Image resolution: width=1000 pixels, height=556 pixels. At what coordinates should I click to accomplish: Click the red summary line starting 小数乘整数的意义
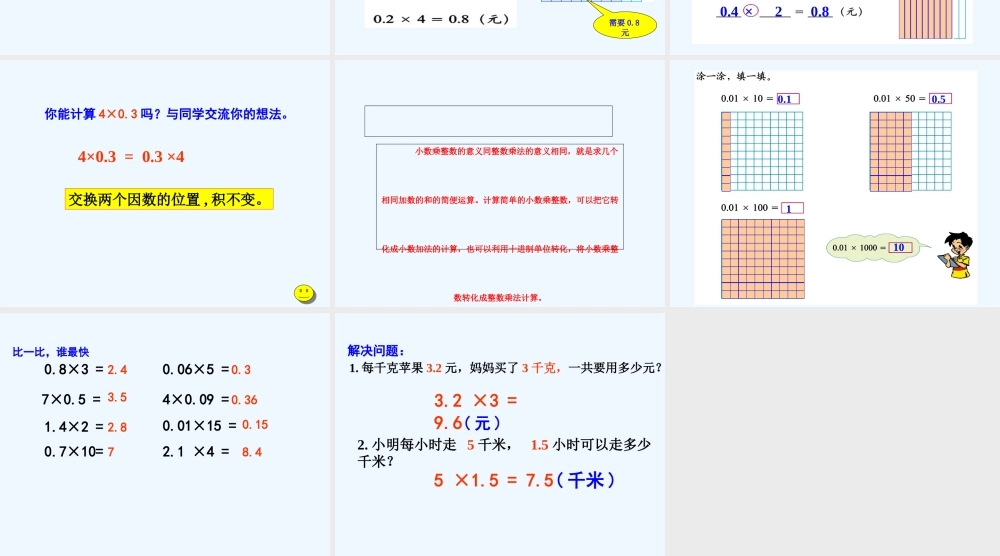click(x=516, y=152)
